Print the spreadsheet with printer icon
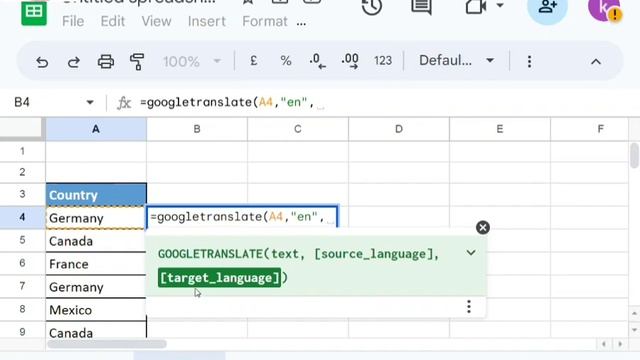 (106, 62)
